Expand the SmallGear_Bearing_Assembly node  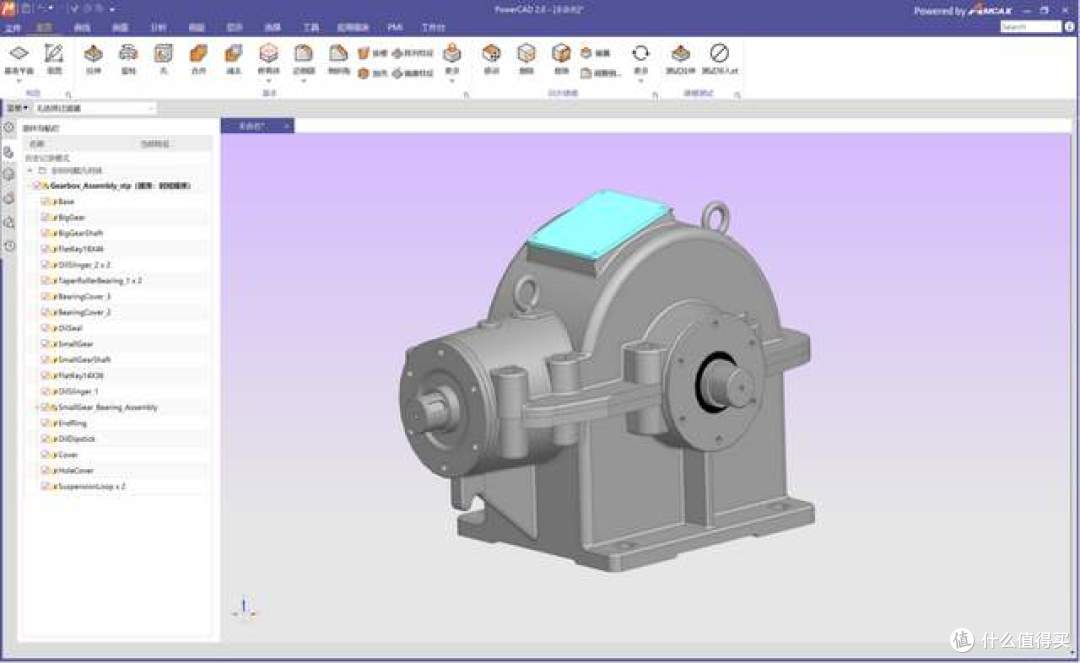[x=37, y=408]
